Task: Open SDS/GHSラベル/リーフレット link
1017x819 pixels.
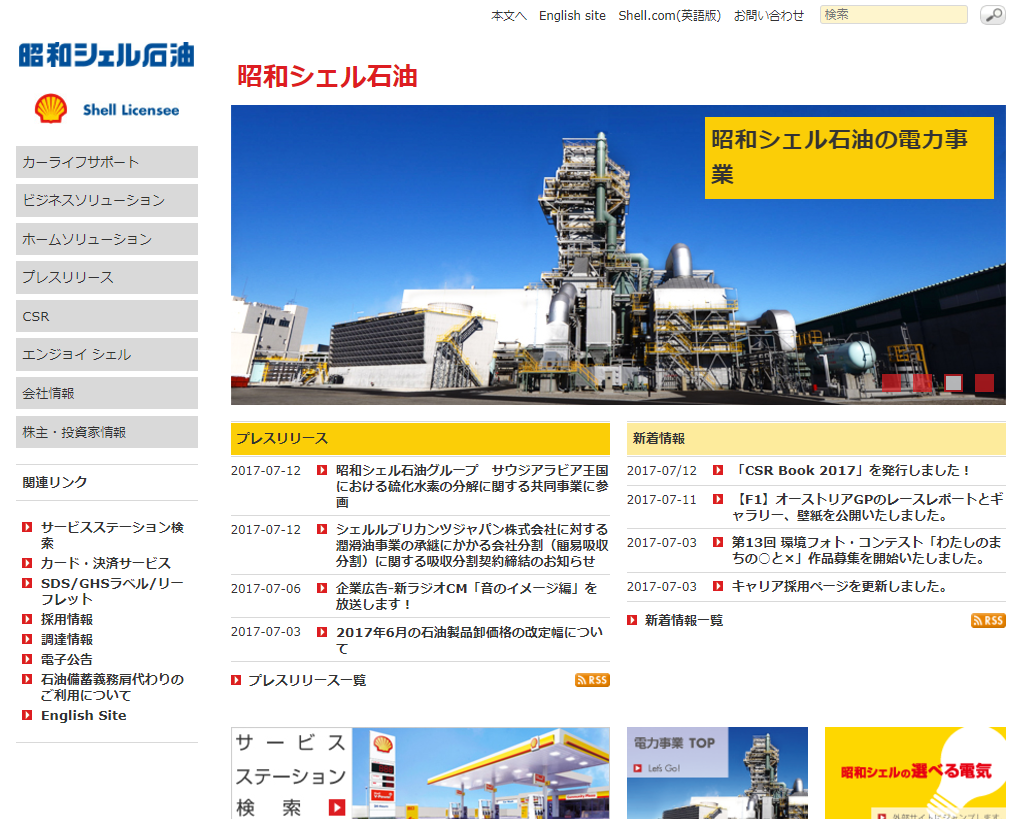Action: 112,591
